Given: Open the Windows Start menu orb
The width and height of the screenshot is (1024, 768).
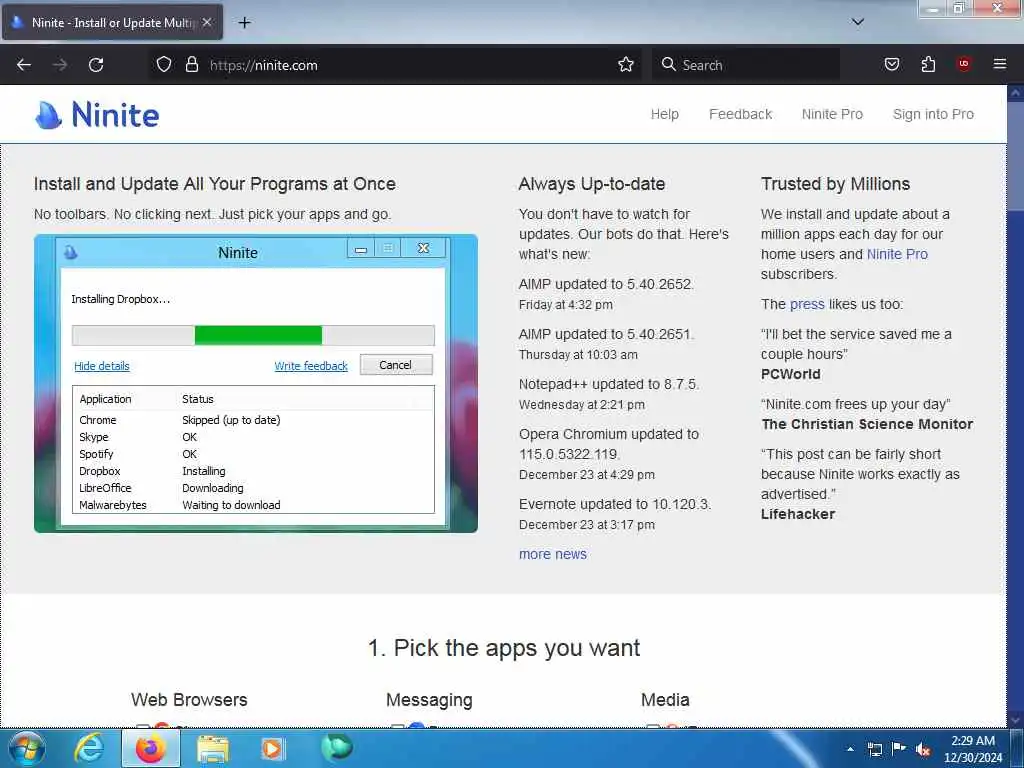Looking at the screenshot, I should pyautogui.click(x=27, y=748).
